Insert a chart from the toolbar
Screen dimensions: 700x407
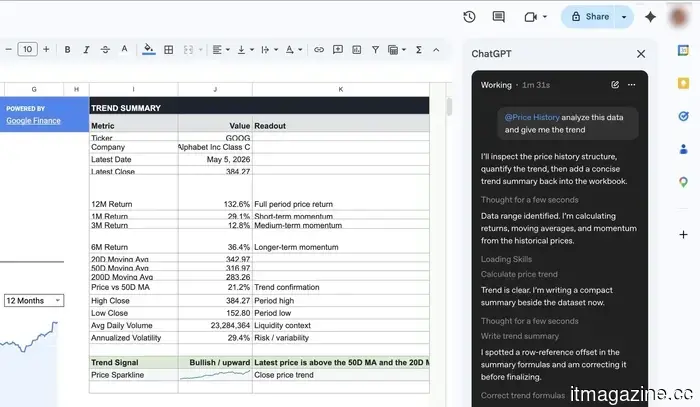(x=357, y=50)
